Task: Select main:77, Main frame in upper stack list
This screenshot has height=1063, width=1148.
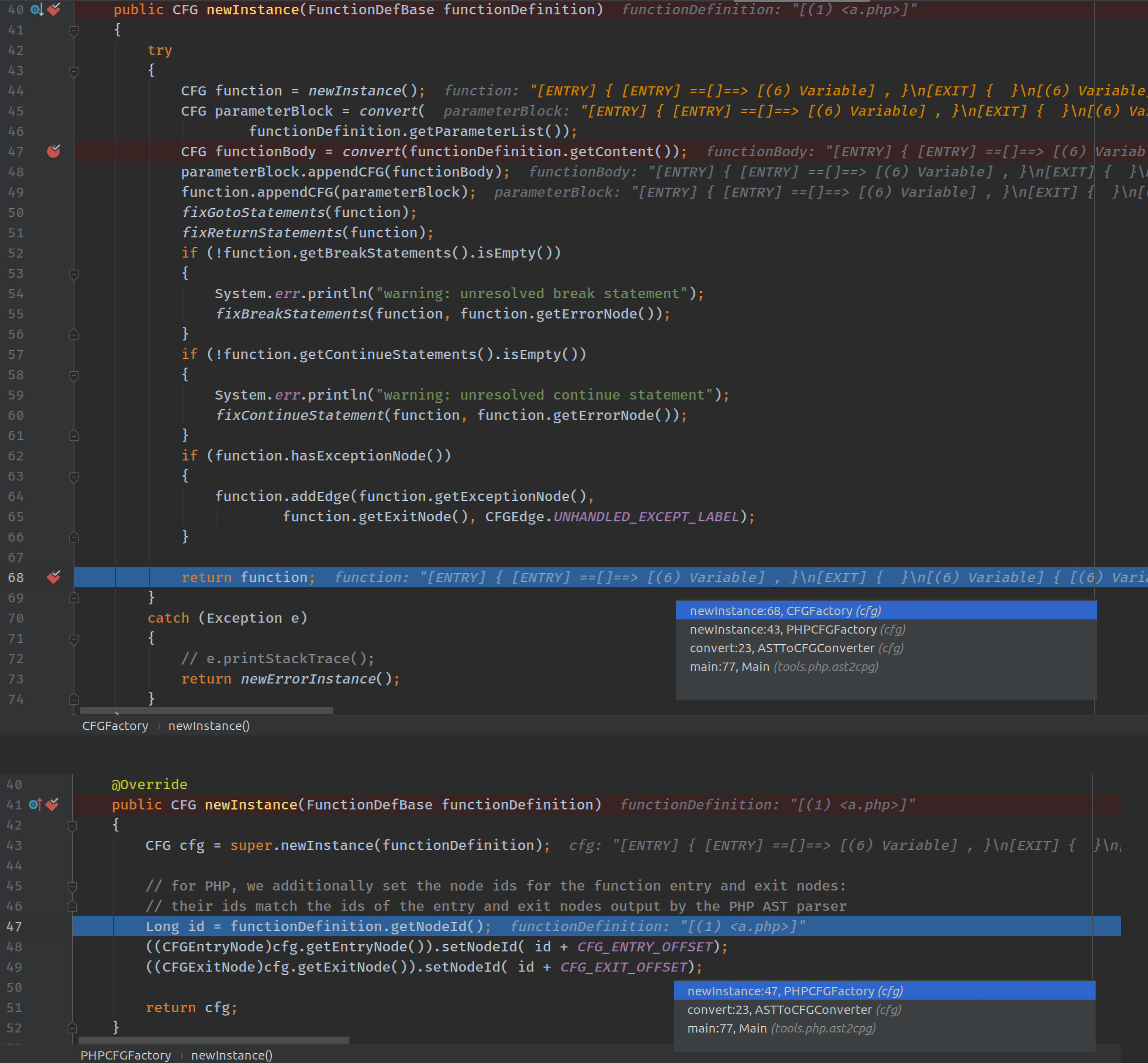Action: [886, 666]
